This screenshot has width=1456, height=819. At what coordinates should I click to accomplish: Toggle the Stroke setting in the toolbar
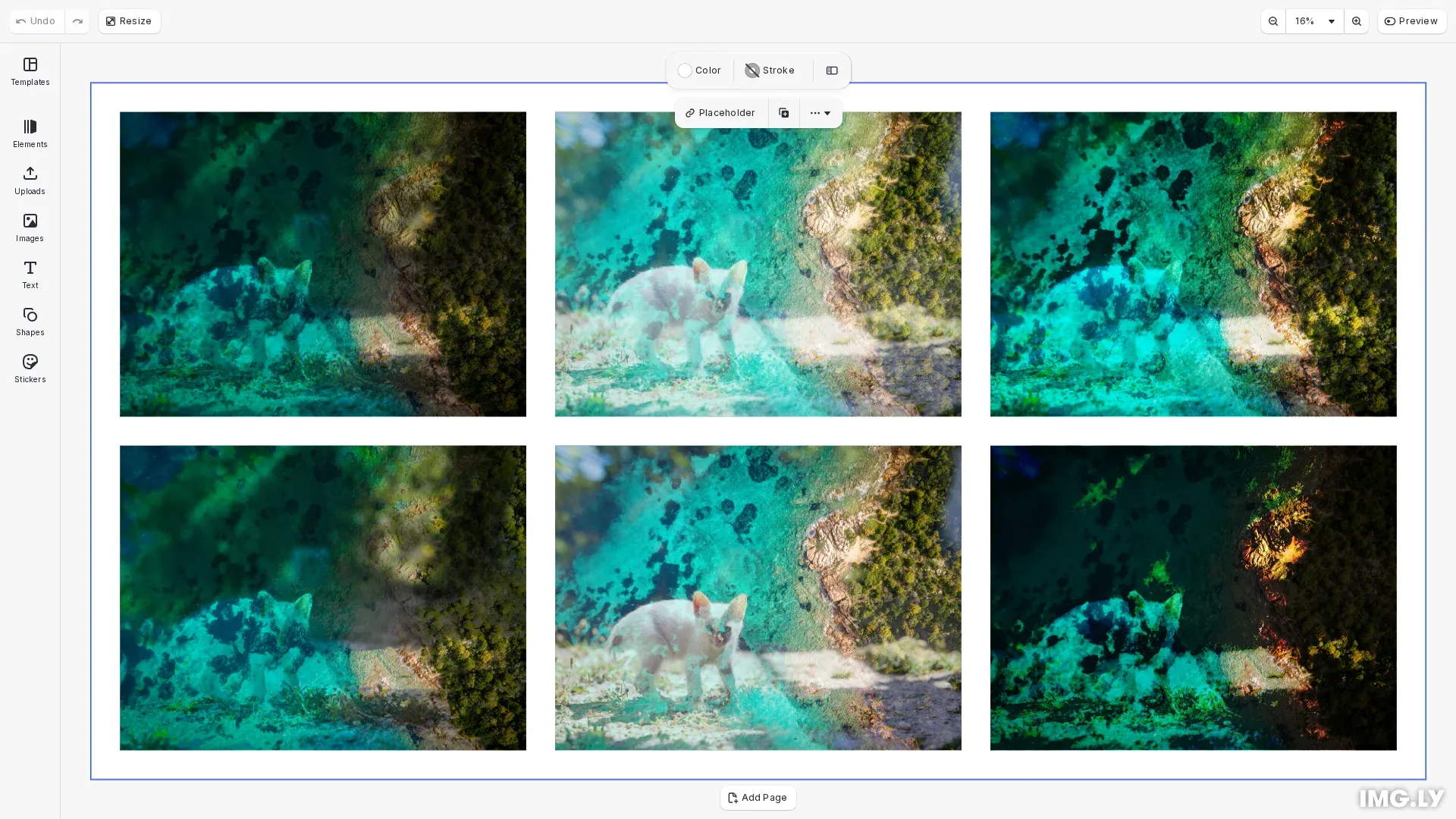tap(769, 70)
